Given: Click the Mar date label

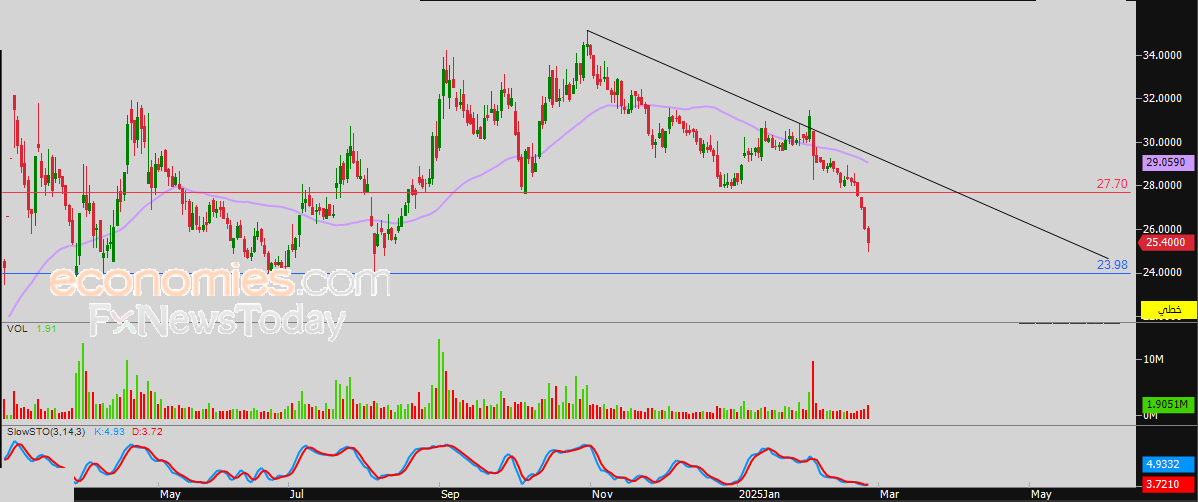Looking at the screenshot, I should click(x=891, y=494).
